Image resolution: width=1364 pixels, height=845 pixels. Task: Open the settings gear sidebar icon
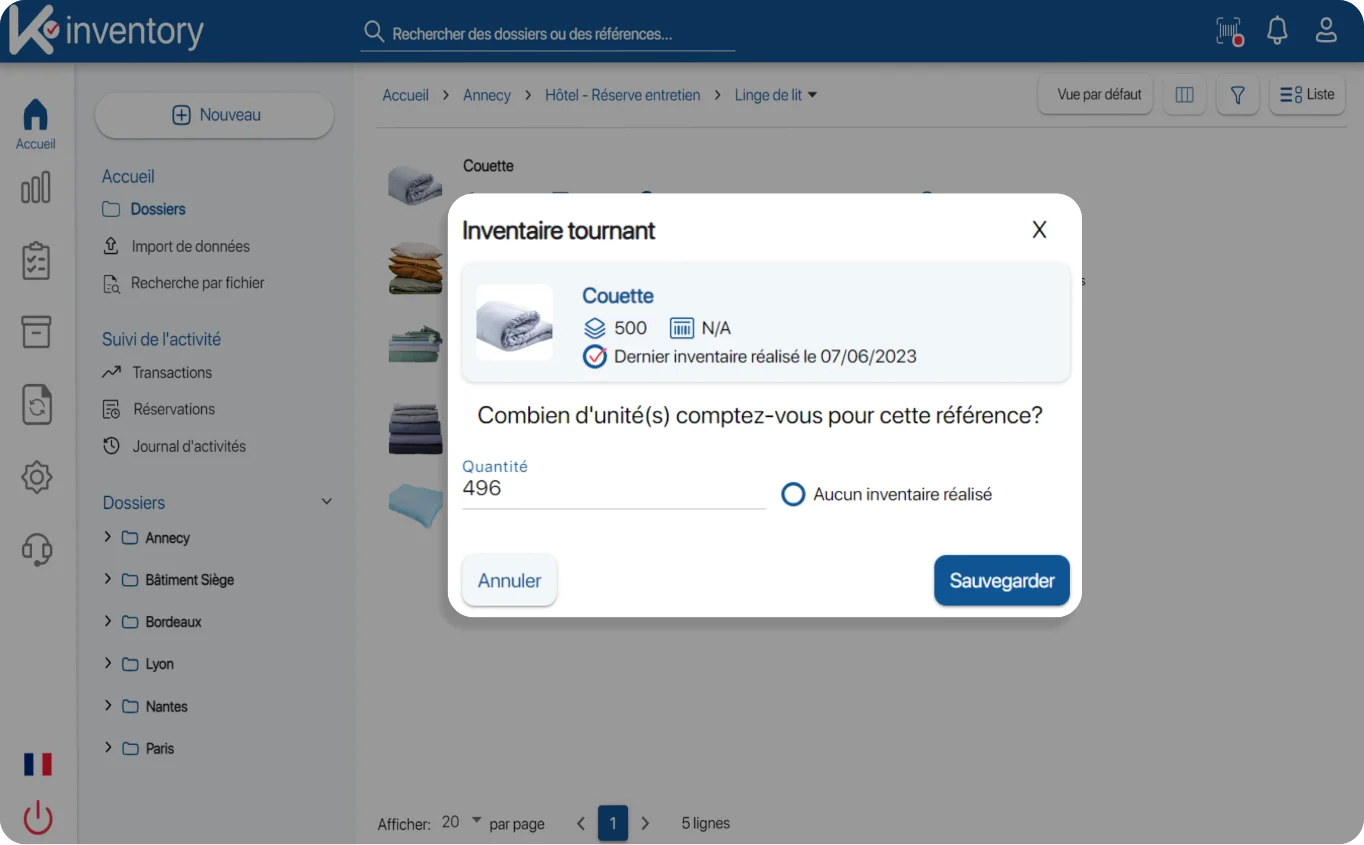(36, 477)
